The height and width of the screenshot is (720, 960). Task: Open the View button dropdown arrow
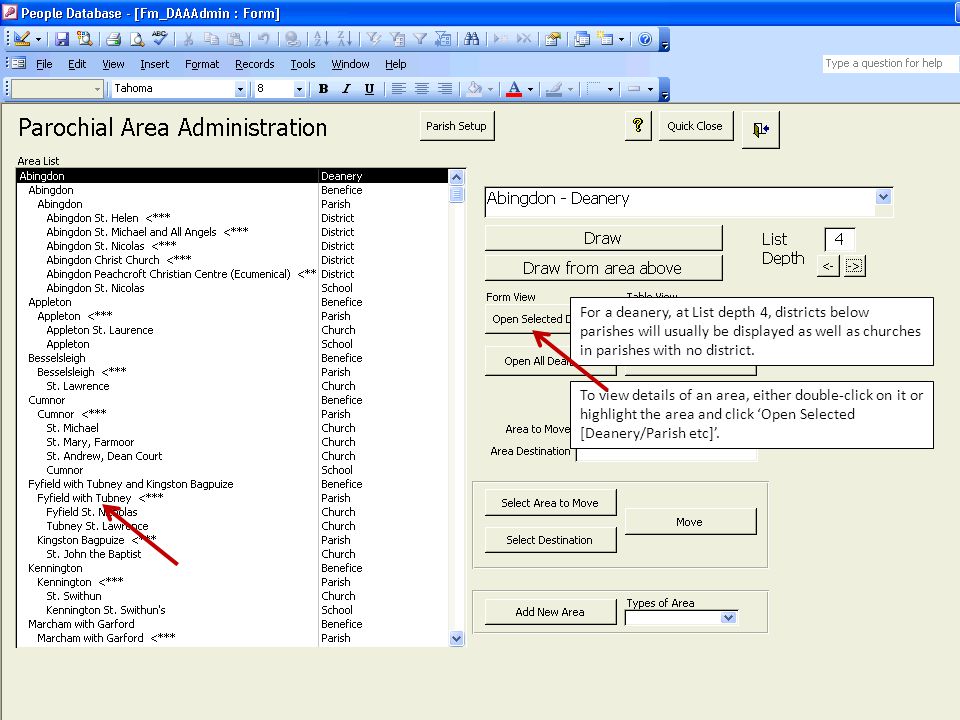(38, 39)
